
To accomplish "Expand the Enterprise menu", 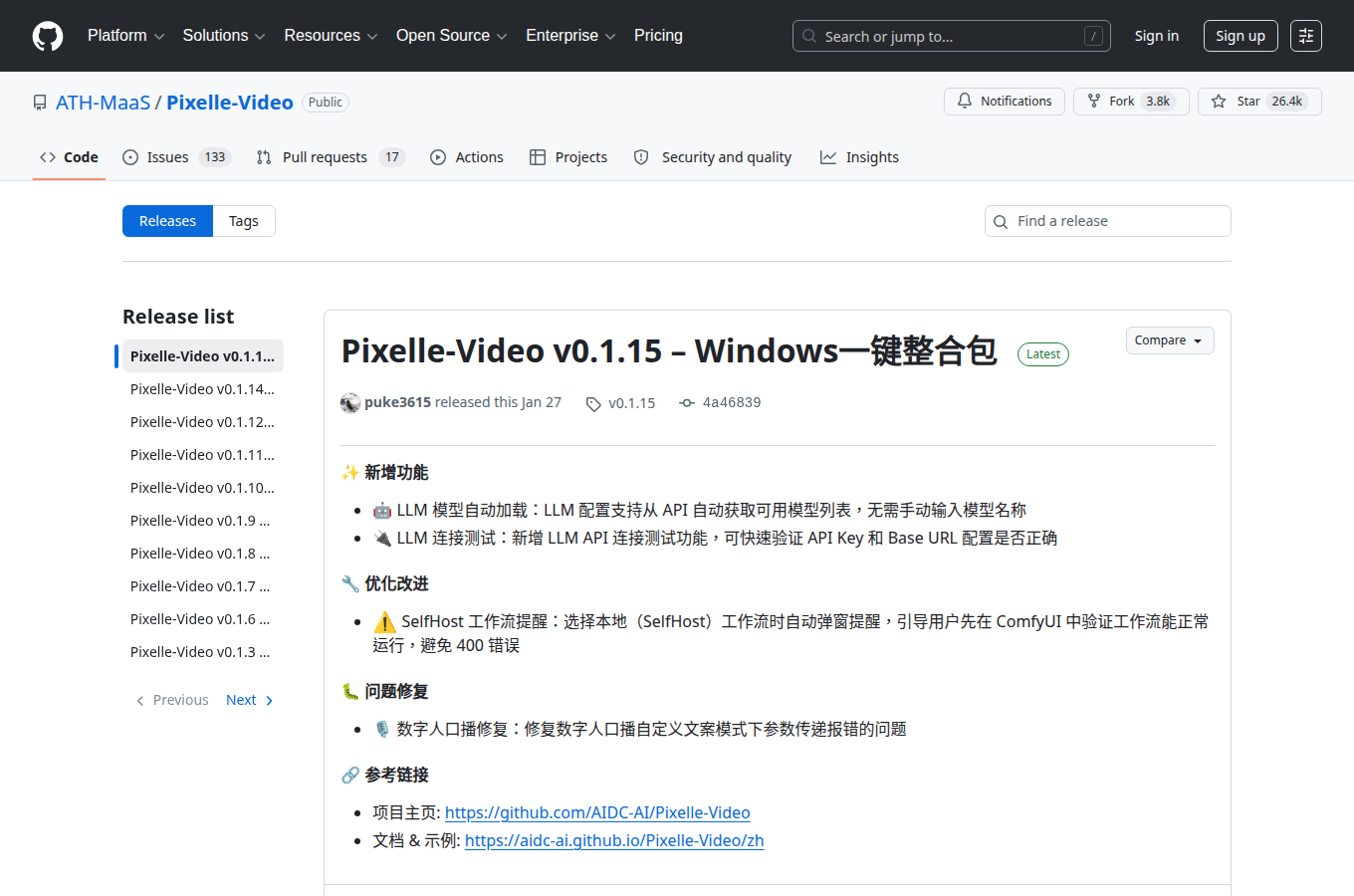I will coord(570,36).
